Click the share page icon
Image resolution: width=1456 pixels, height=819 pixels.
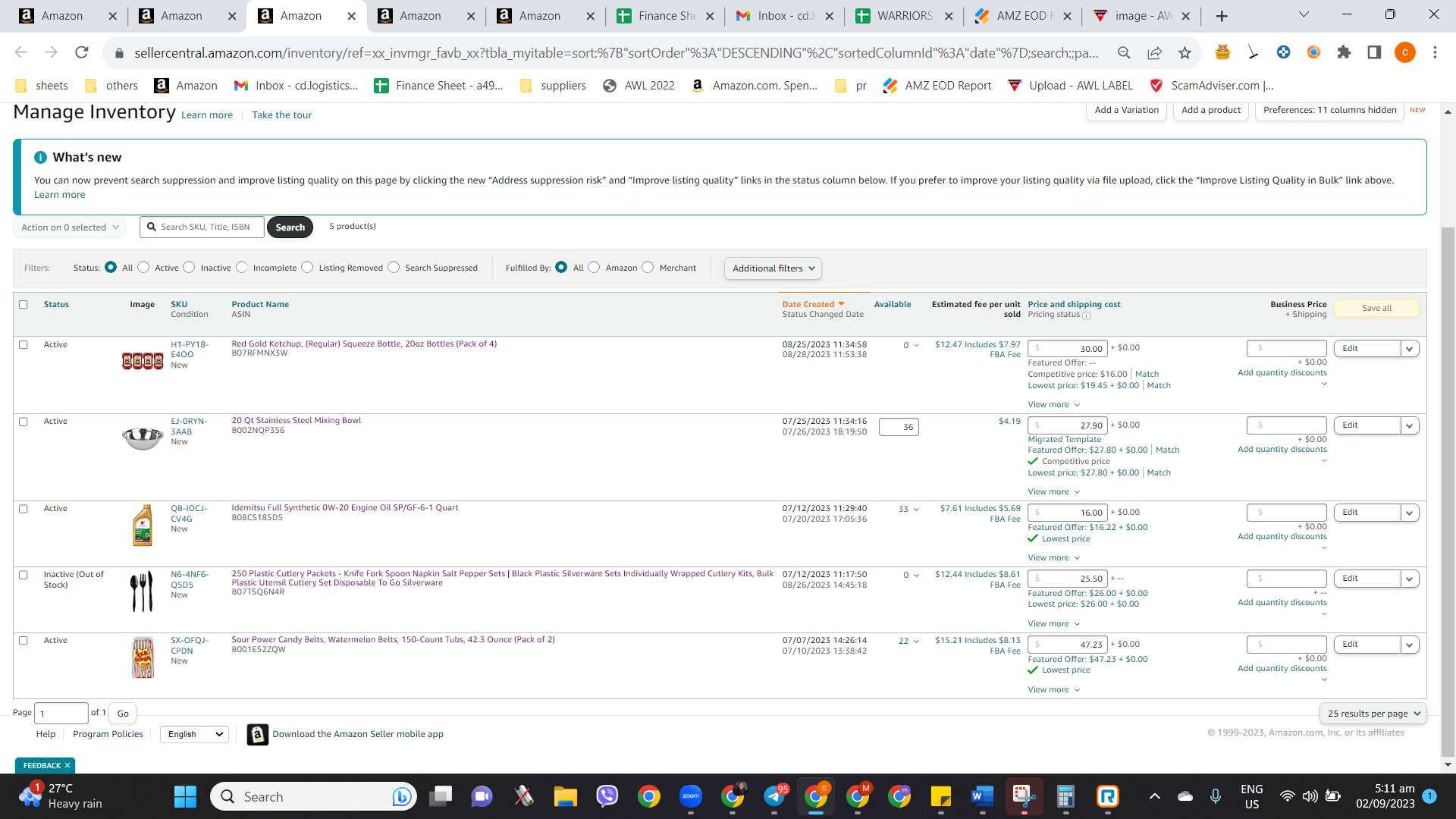1154,52
